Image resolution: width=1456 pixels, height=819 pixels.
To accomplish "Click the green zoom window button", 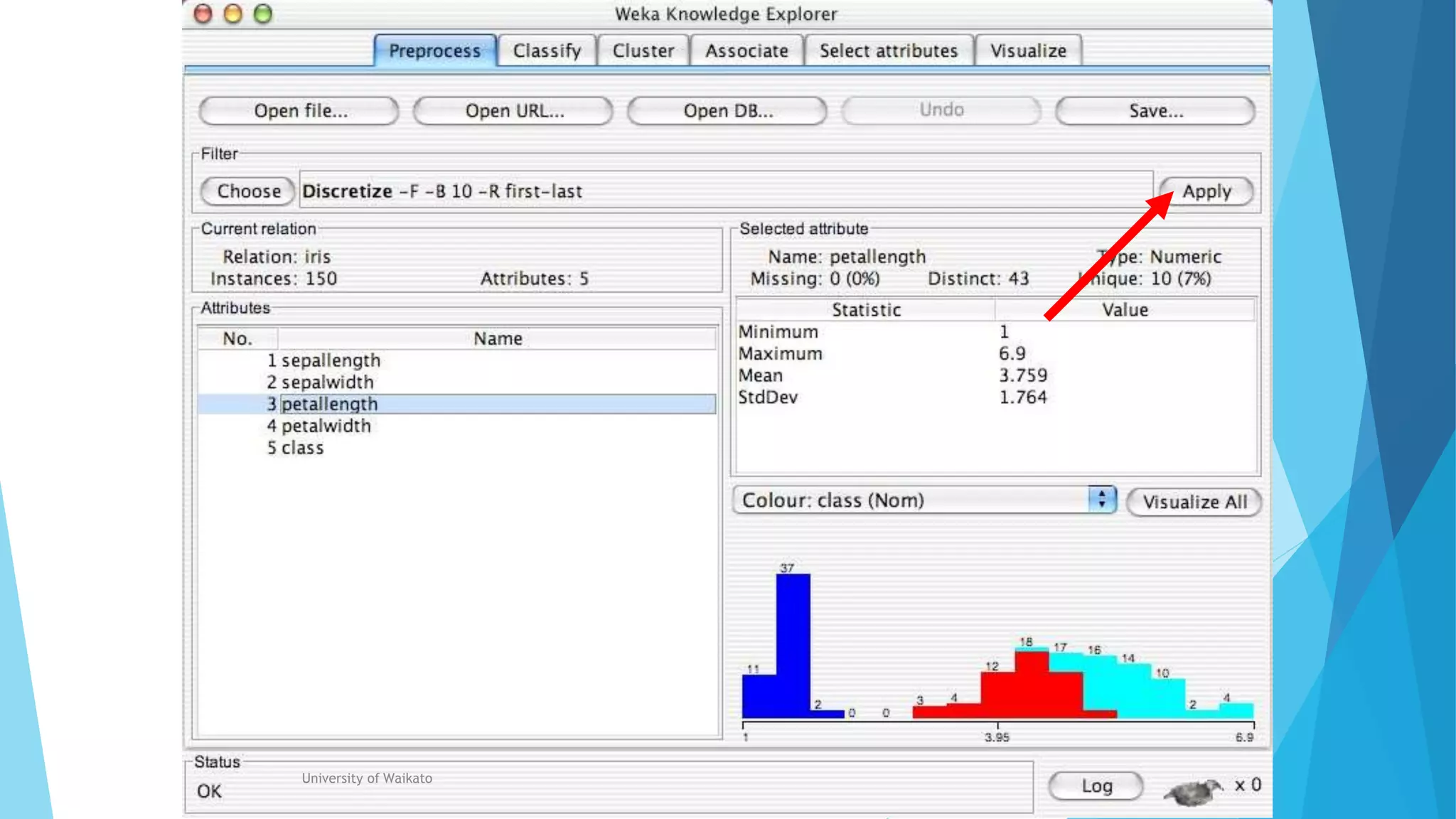I will (263, 14).
